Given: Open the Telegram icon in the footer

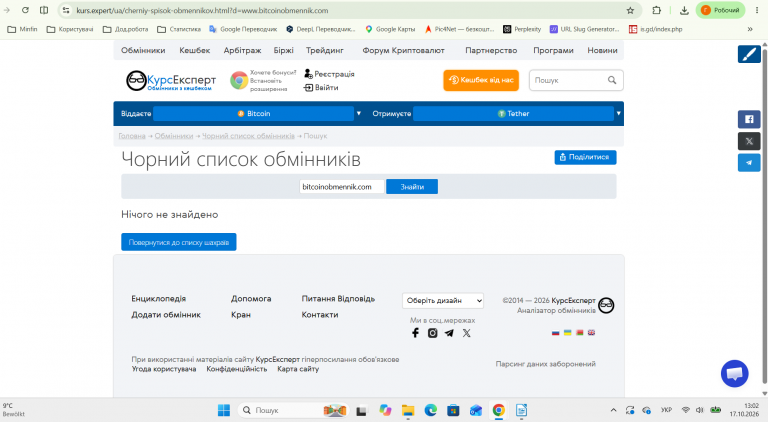Looking at the screenshot, I should click(449, 333).
